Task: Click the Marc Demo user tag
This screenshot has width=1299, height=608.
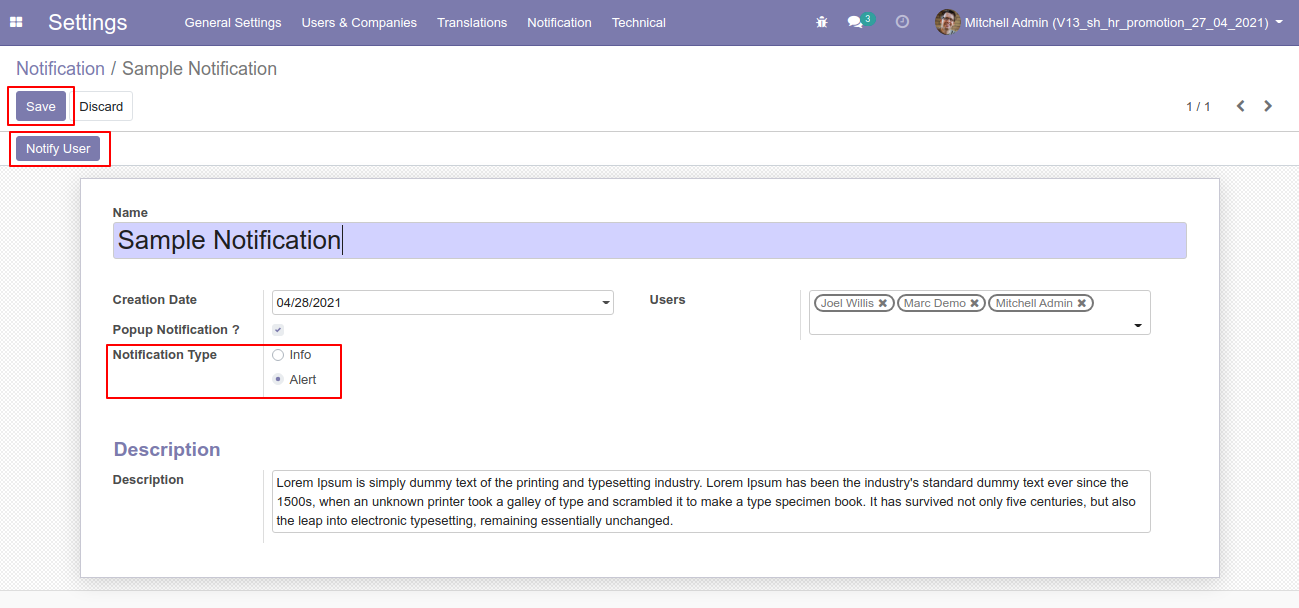Action: tap(941, 303)
